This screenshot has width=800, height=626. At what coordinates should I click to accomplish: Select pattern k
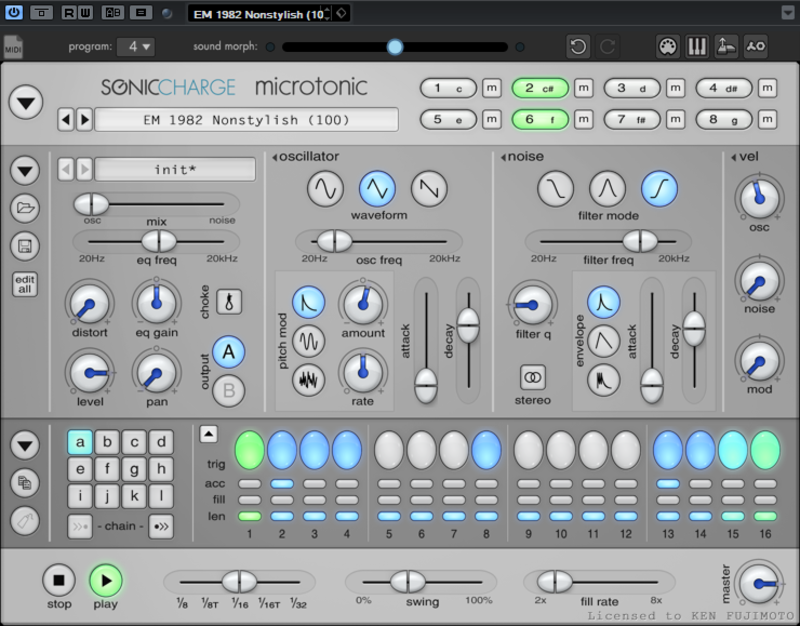pyautogui.click(x=134, y=496)
